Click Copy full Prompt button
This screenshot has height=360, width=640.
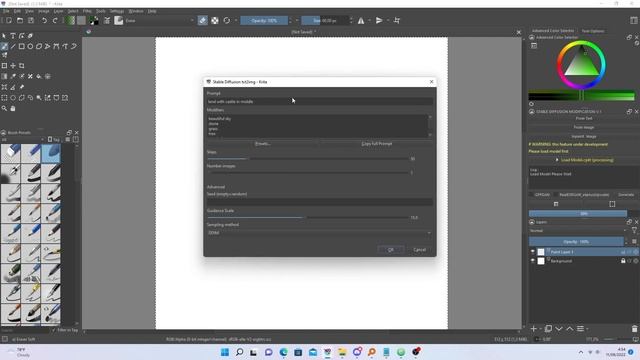[x=376, y=144]
